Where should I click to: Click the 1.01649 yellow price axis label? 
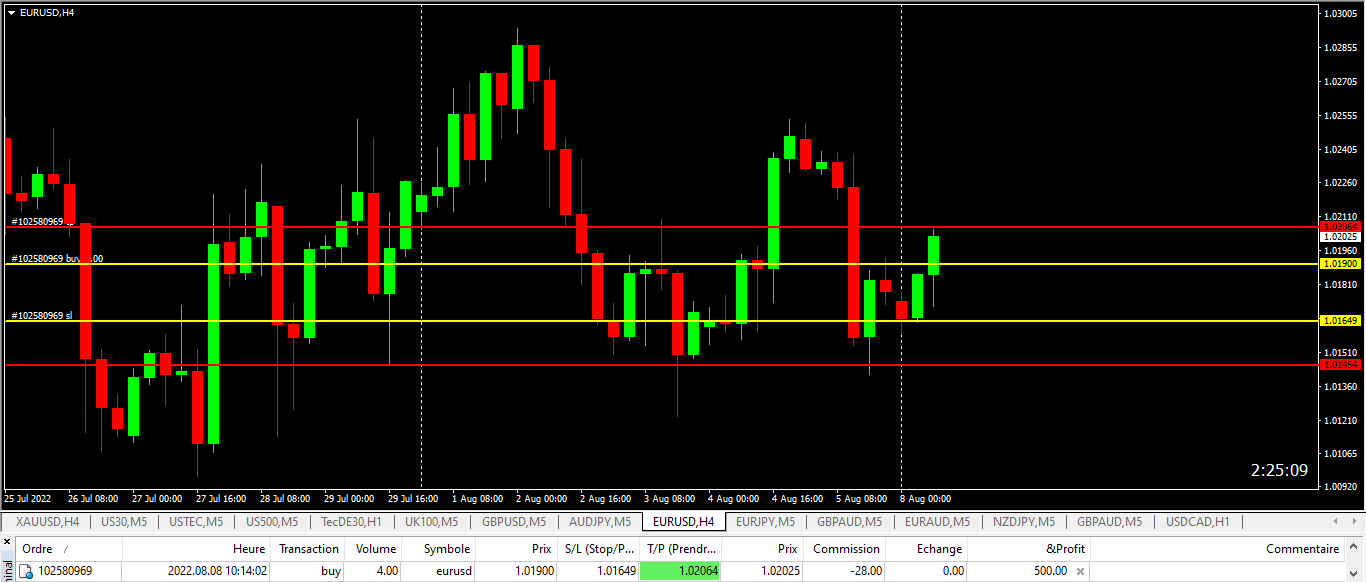pos(1341,321)
